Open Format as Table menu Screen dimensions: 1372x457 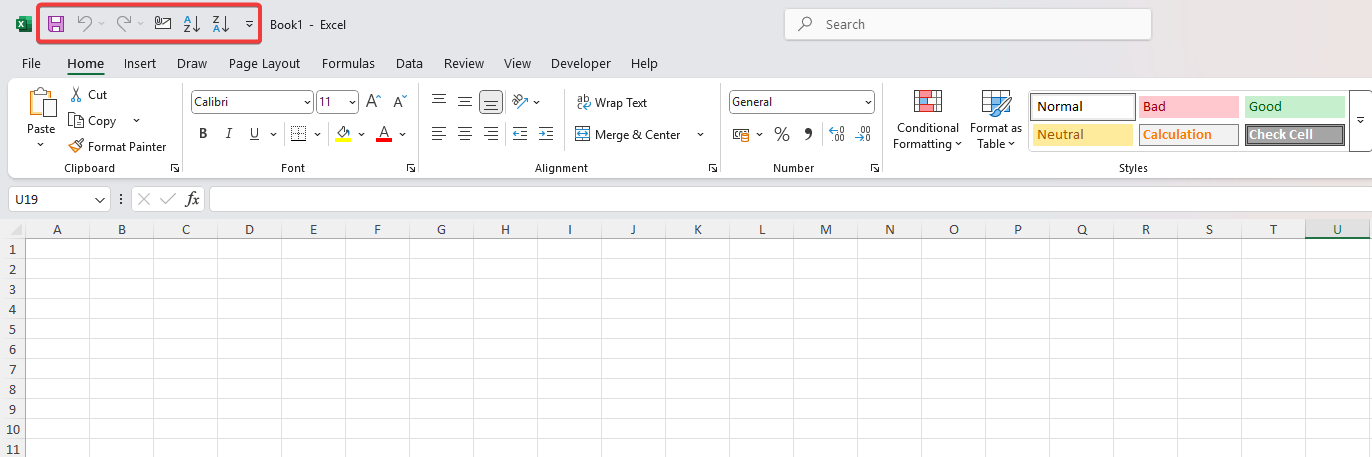tap(996, 119)
